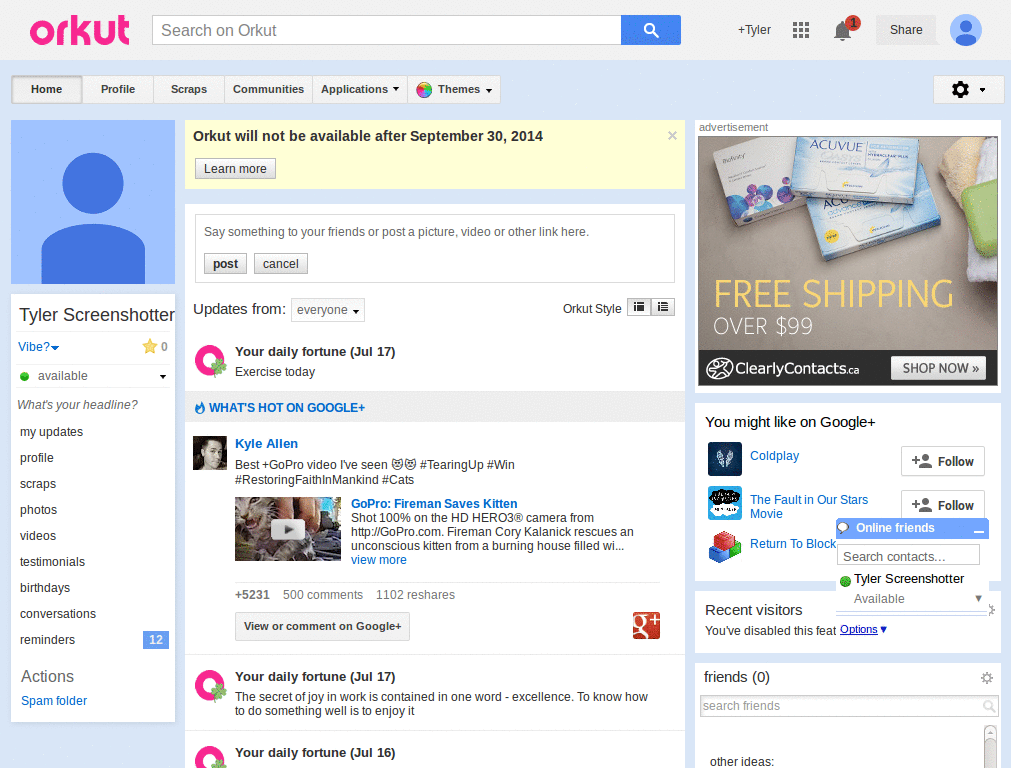
Task: Open the Options dropdown in Recent visitors
Action: click(x=863, y=630)
